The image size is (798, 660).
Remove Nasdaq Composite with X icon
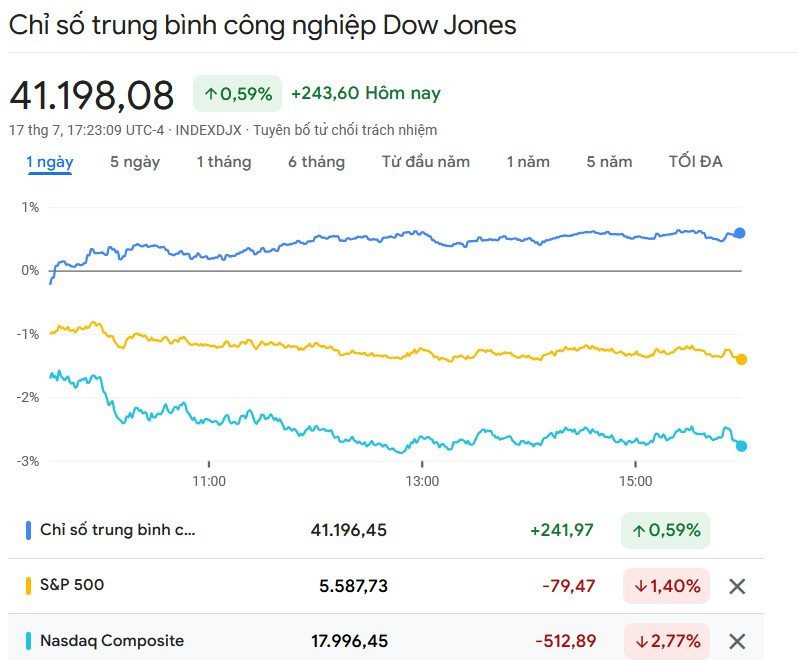737,641
